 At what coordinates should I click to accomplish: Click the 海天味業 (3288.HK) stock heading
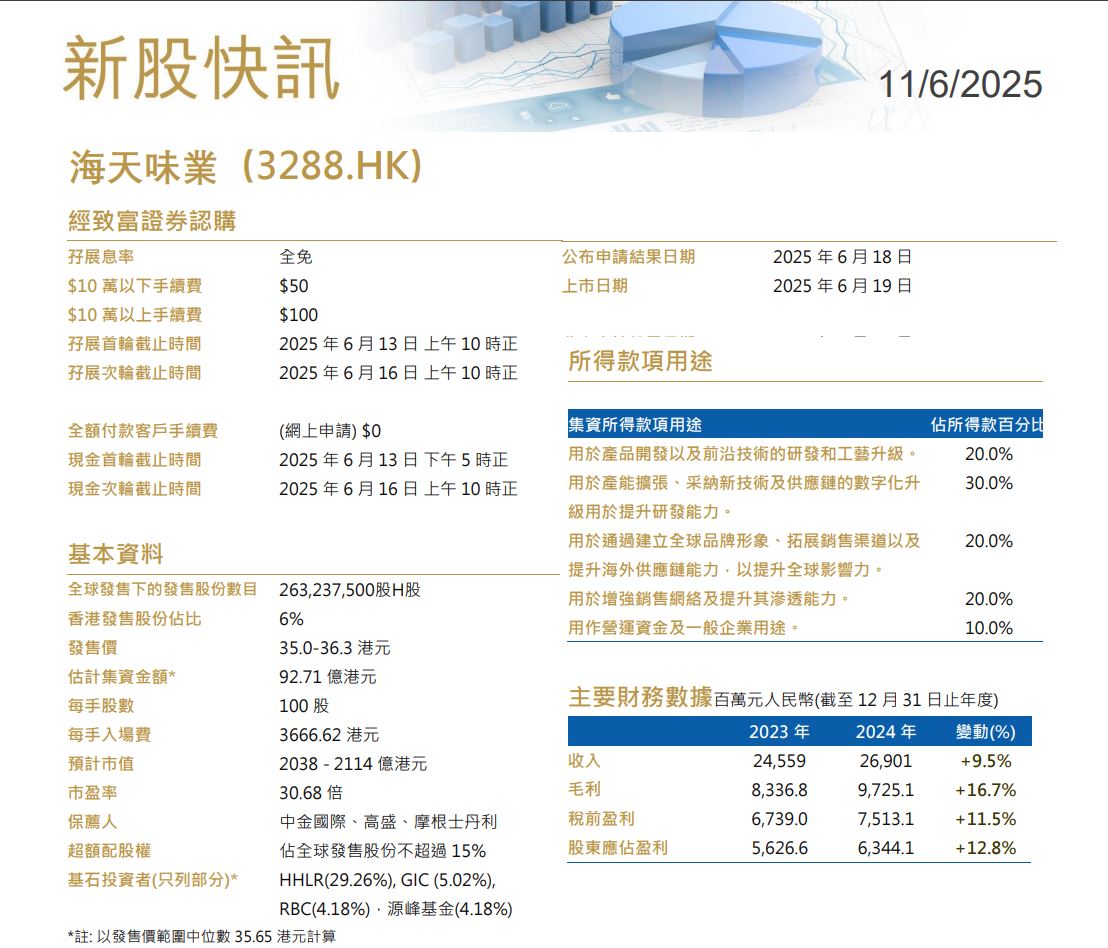(x=246, y=167)
